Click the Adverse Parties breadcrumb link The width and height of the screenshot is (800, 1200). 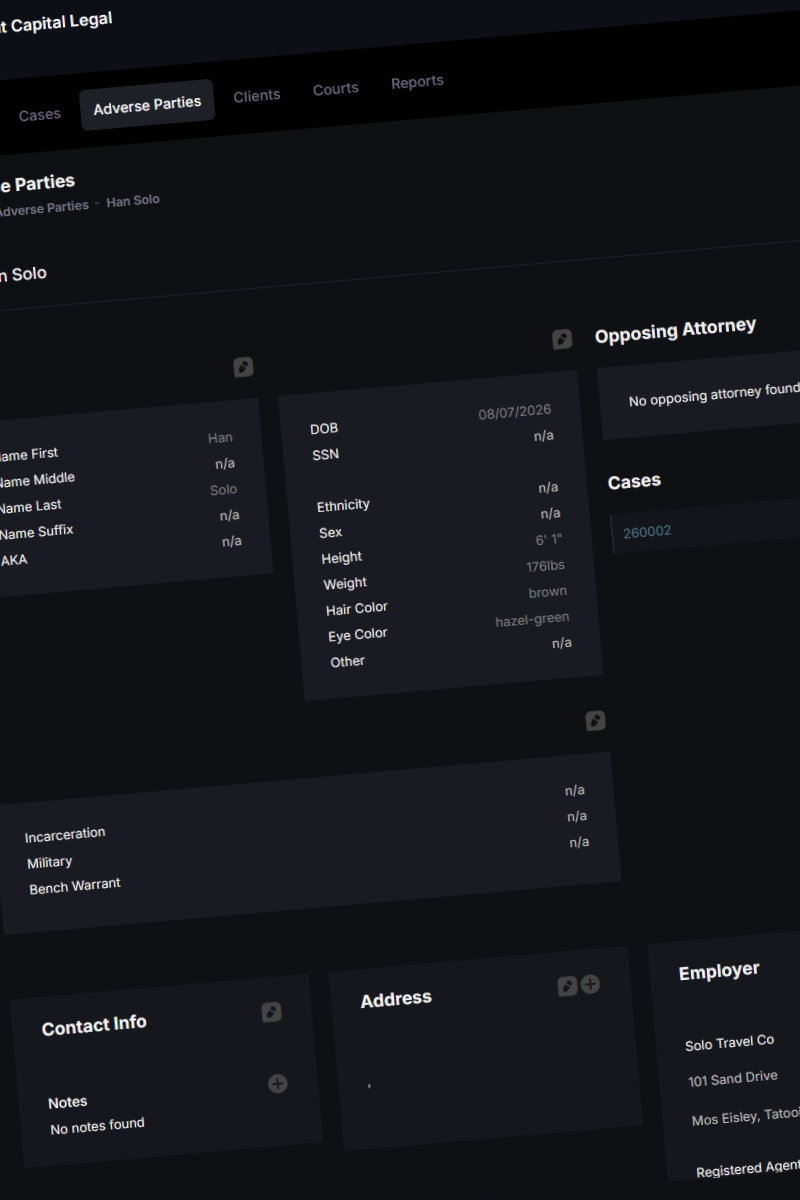pyautogui.click(x=42, y=209)
